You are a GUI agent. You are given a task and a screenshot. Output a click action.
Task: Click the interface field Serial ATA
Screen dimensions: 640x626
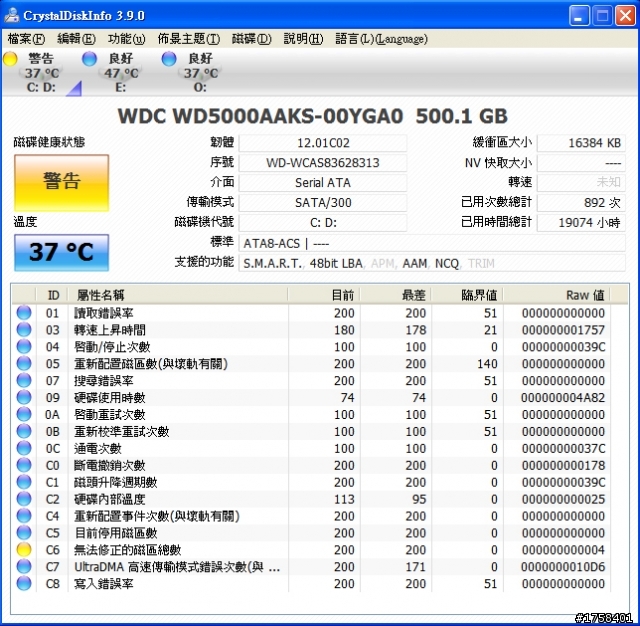tap(323, 183)
